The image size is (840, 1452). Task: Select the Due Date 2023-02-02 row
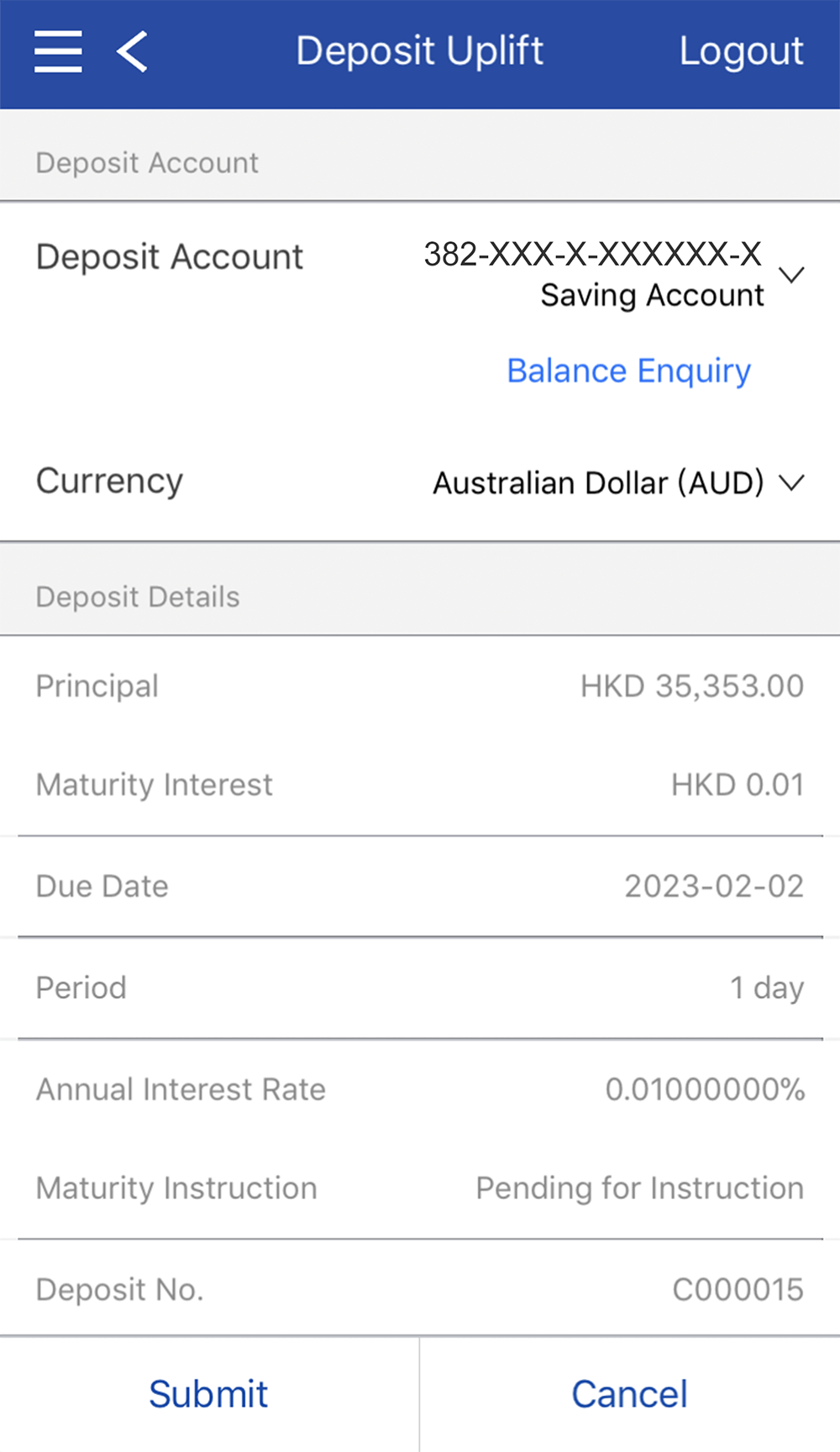click(x=420, y=886)
